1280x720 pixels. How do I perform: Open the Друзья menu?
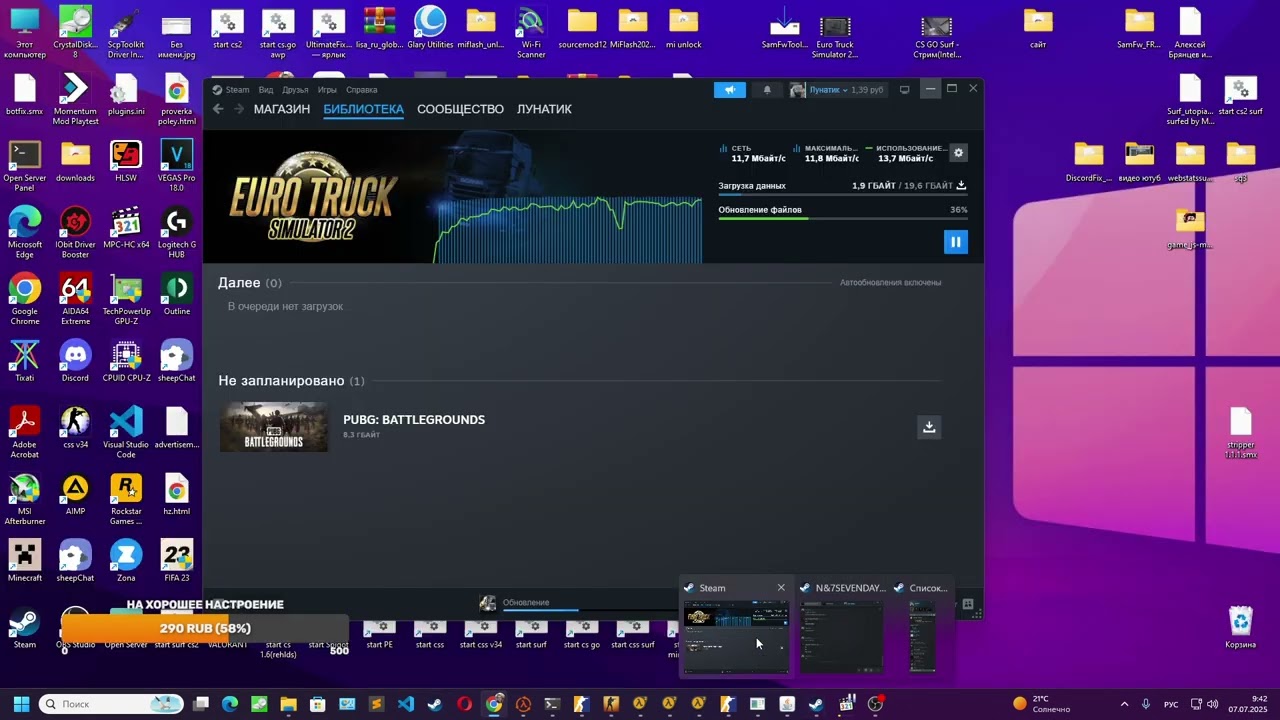click(295, 90)
